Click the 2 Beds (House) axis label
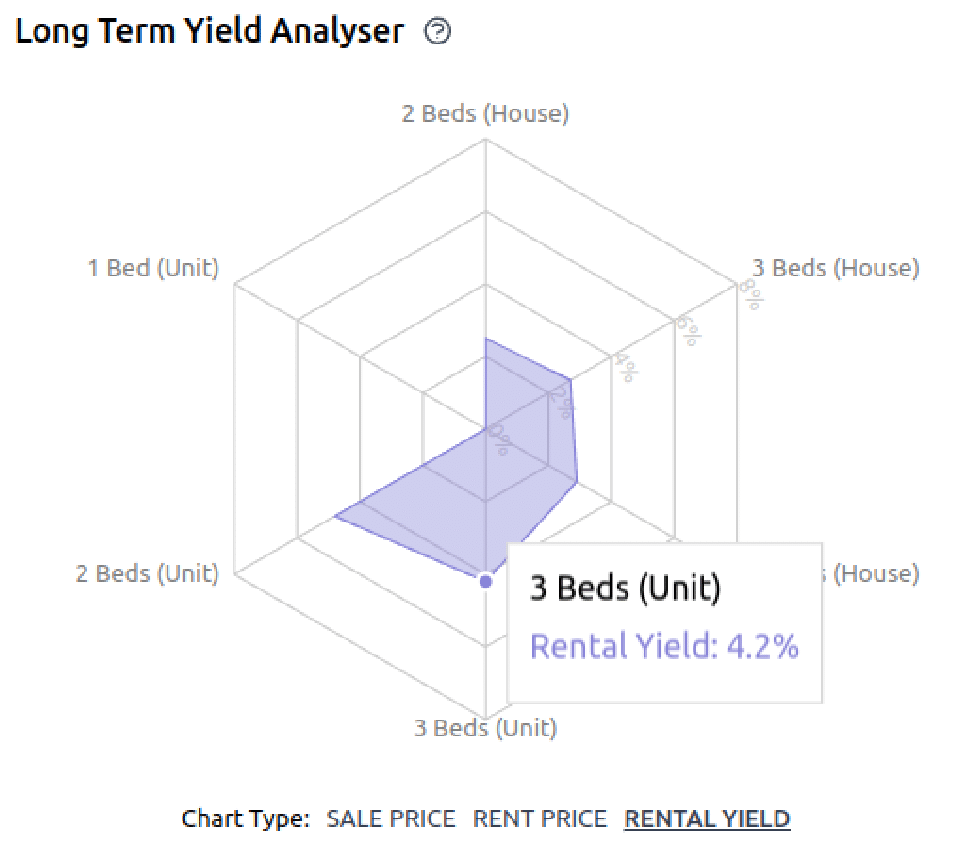The image size is (963, 849). click(485, 114)
